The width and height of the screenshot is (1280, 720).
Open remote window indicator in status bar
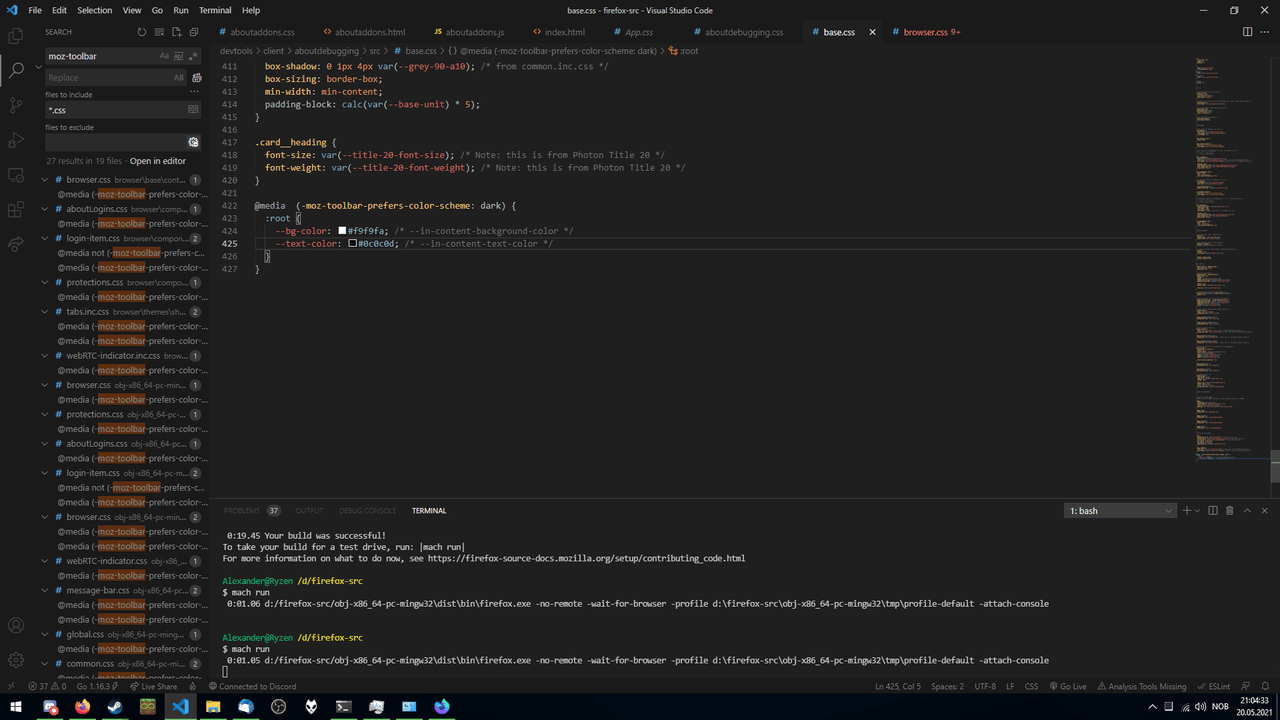point(11,687)
